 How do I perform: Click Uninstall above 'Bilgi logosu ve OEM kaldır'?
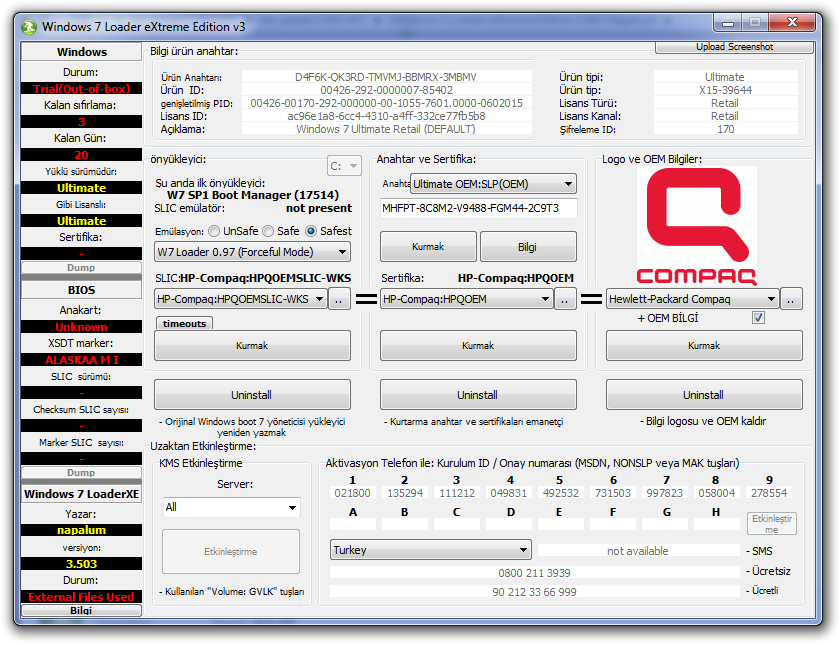[x=704, y=395]
